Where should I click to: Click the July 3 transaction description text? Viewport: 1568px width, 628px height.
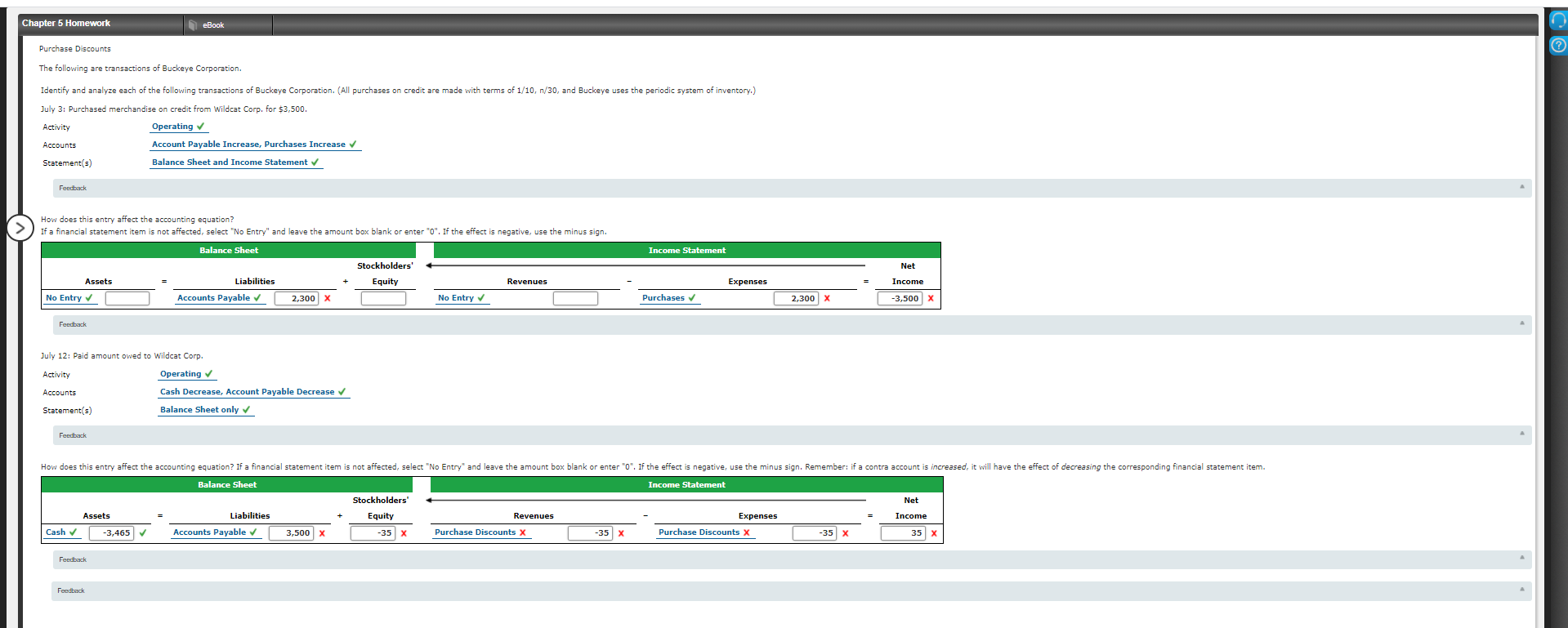click(174, 109)
